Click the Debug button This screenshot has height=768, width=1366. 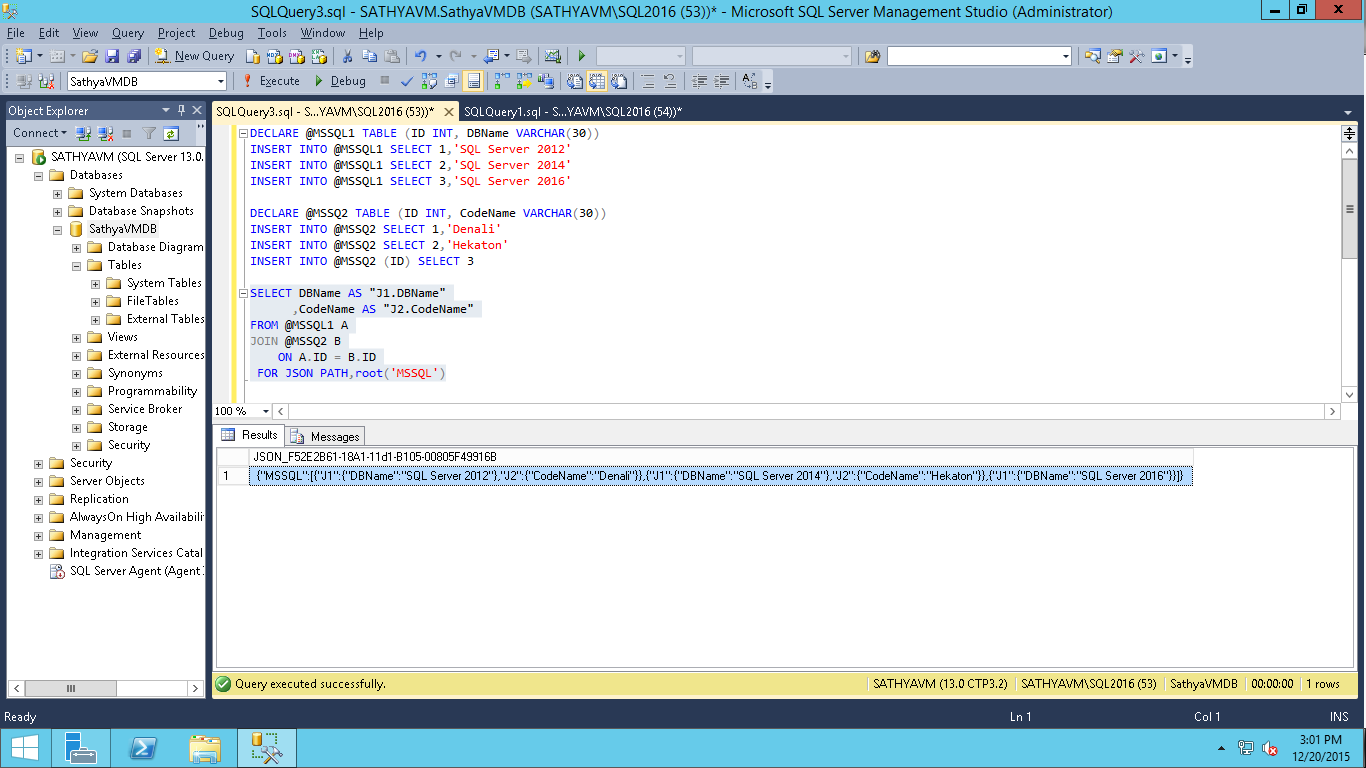coord(348,81)
